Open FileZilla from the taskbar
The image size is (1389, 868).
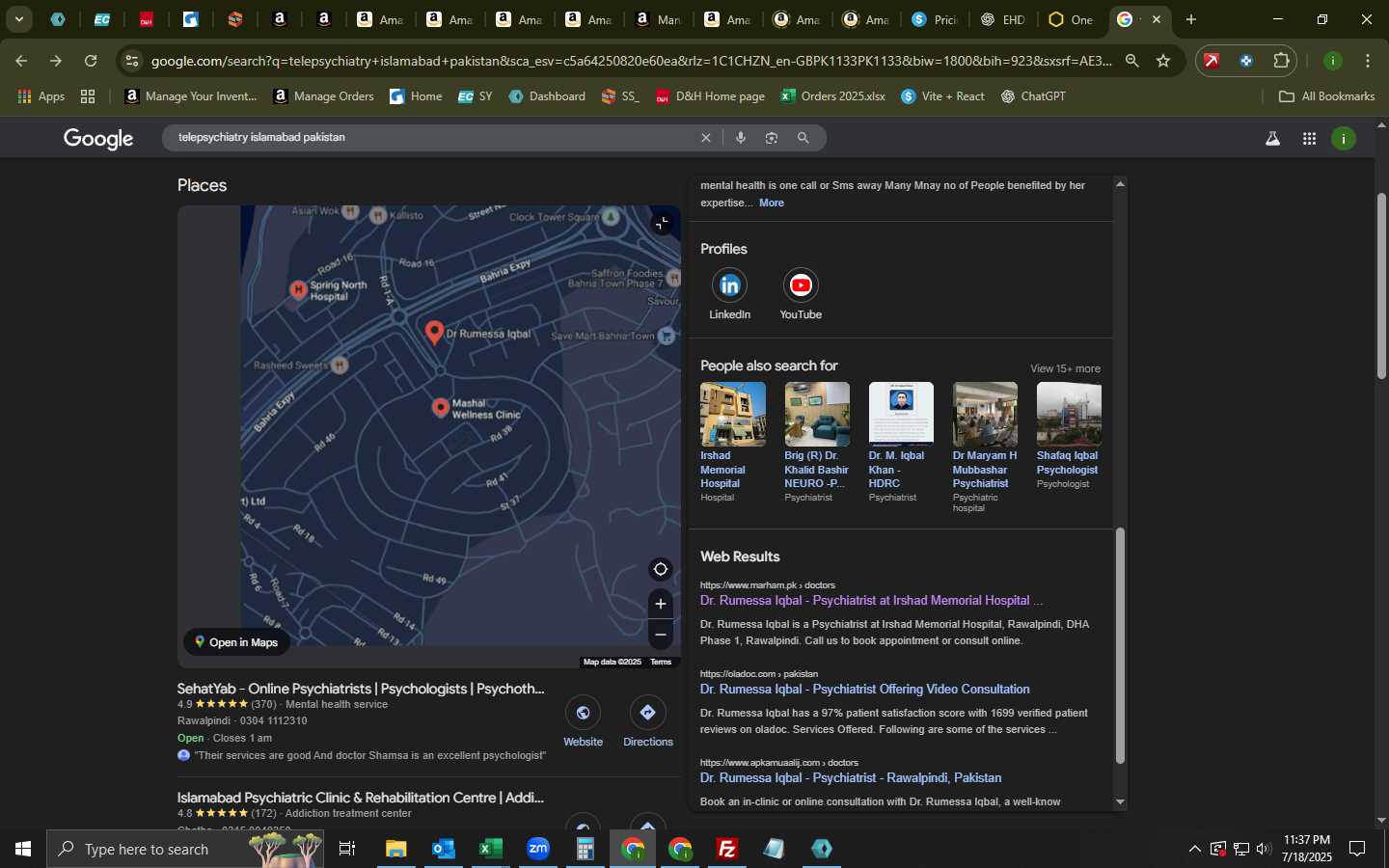click(x=727, y=849)
